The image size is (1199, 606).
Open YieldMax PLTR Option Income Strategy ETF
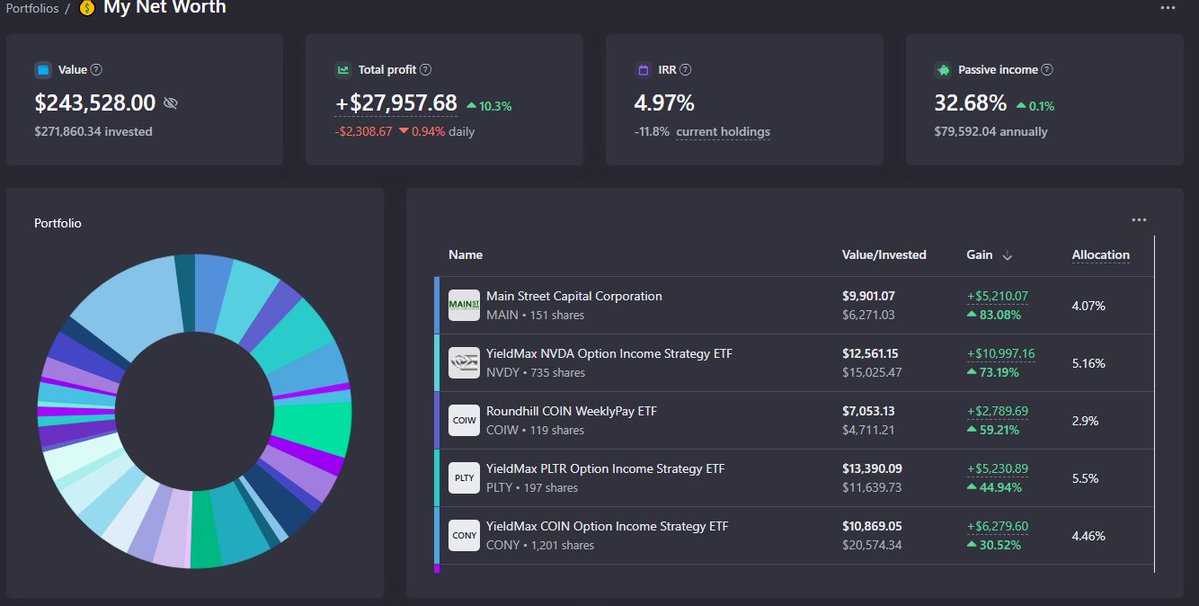(x=606, y=468)
